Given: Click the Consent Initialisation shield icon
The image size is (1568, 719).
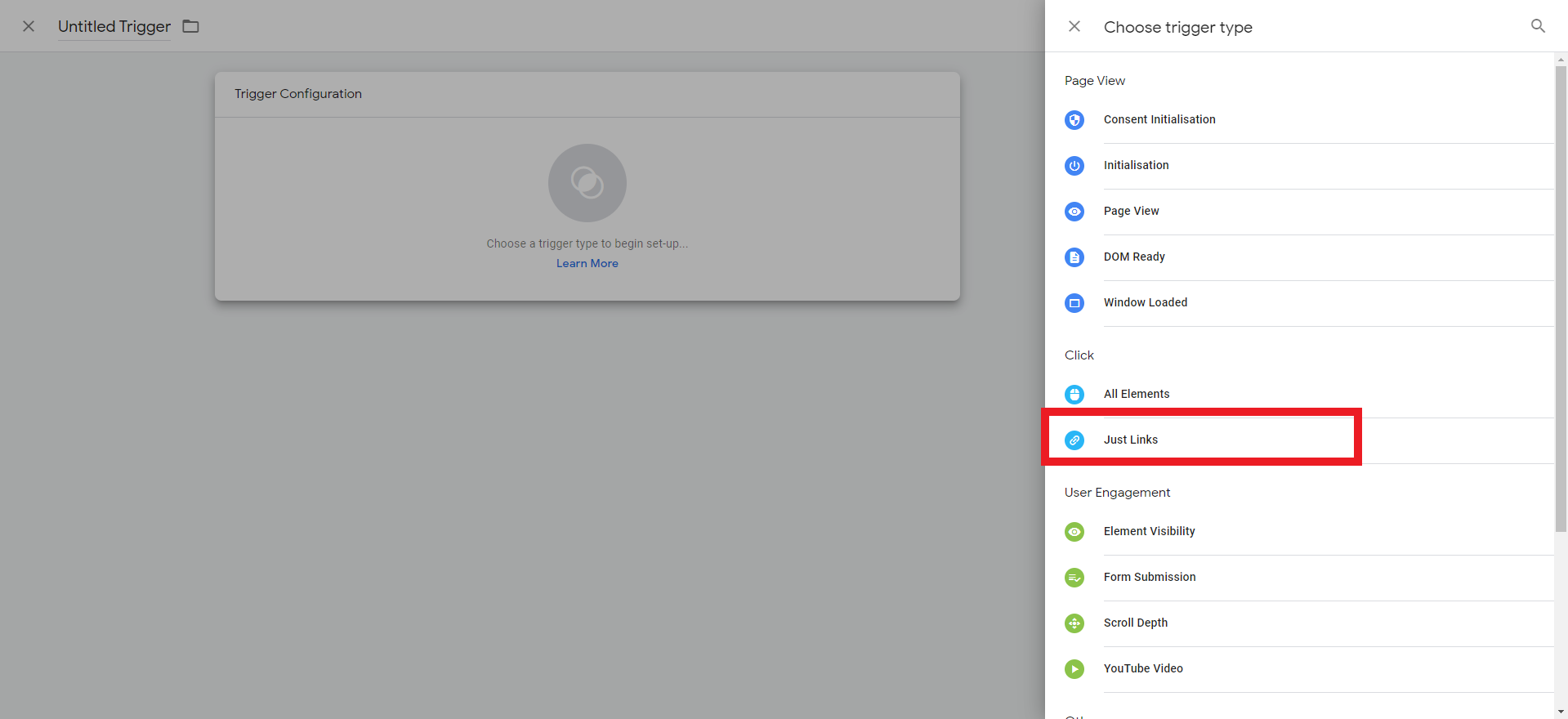Looking at the screenshot, I should pyautogui.click(x=1074, y=120).
